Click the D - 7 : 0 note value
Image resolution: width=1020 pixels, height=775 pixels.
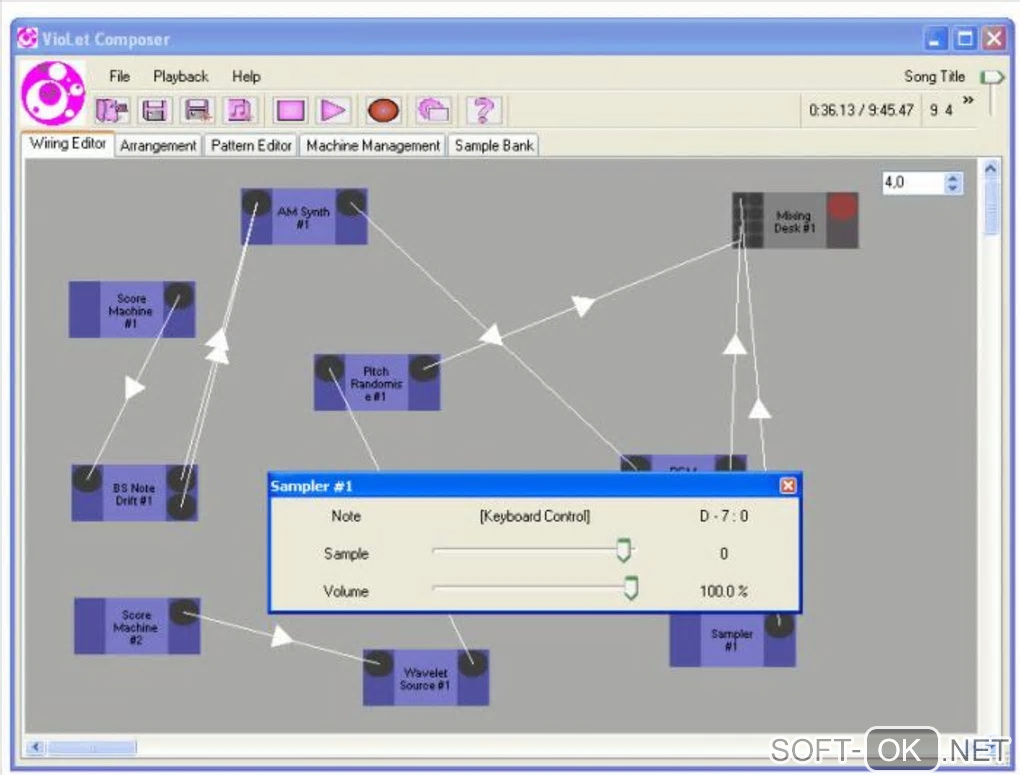pyautogui.click(x=723, y=516)
